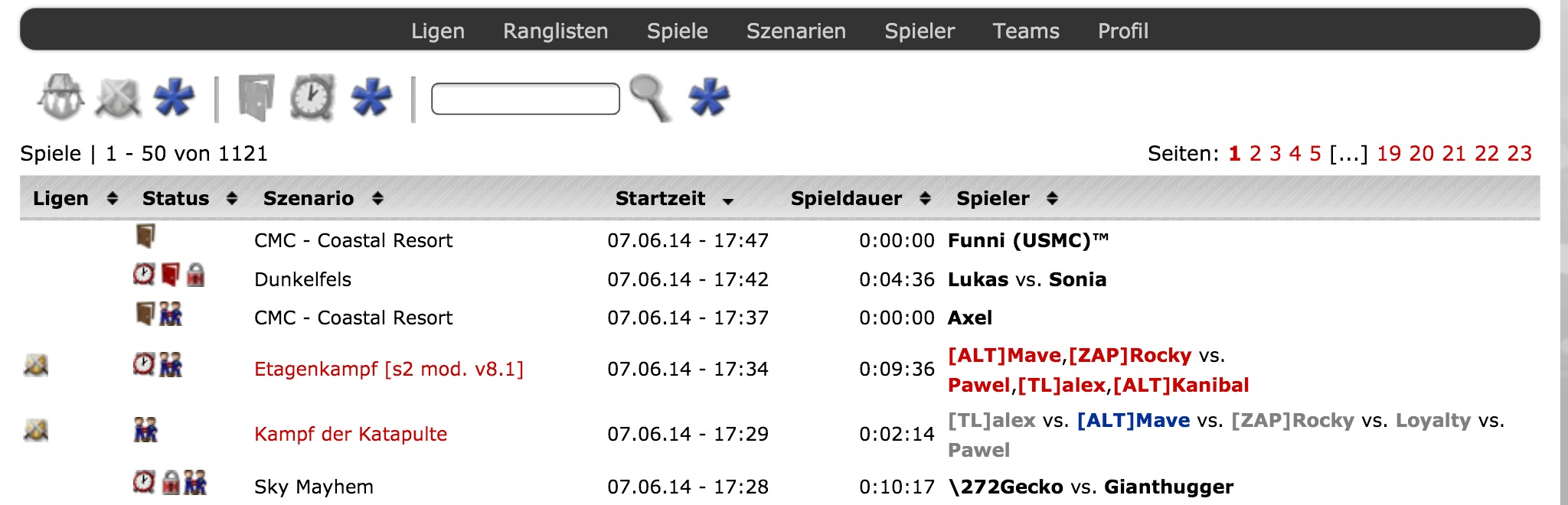1568x505 pixels.
Task: Click into the search text field
Action: click(525, 99)
